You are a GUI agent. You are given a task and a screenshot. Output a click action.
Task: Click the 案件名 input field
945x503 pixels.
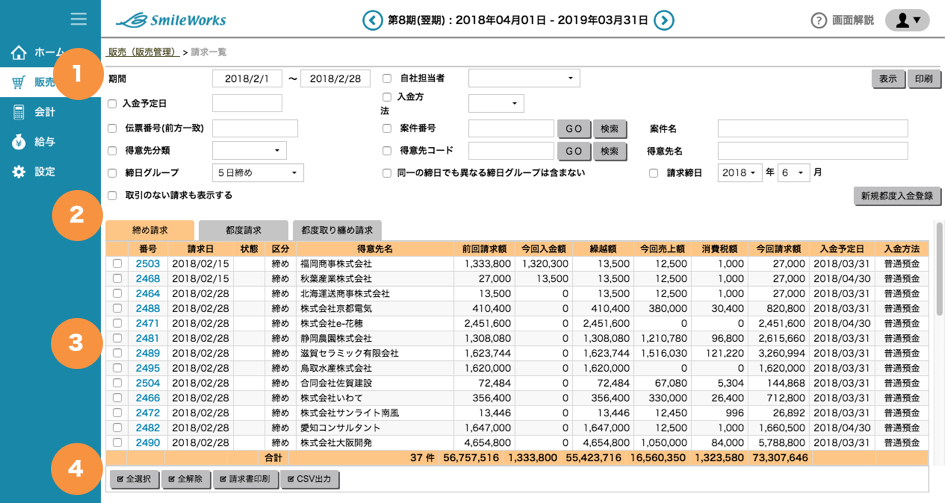pos(812,128)
